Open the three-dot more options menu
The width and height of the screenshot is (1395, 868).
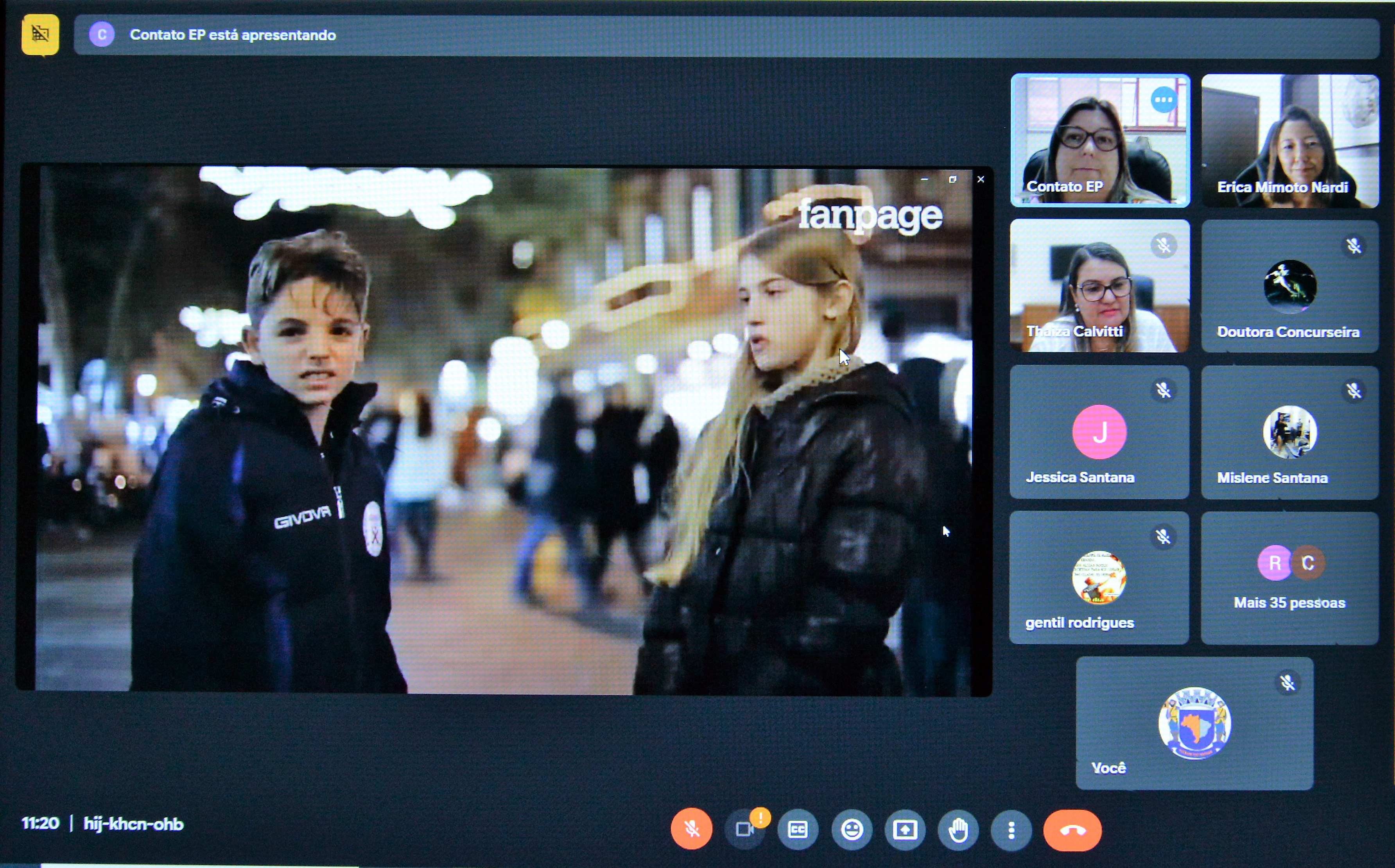point(1011,830)
